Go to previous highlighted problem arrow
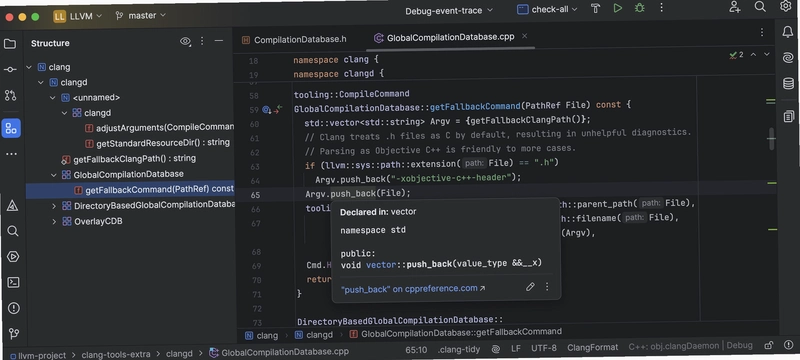This screenshot has height=360, width=800. [x=753, y=54]
